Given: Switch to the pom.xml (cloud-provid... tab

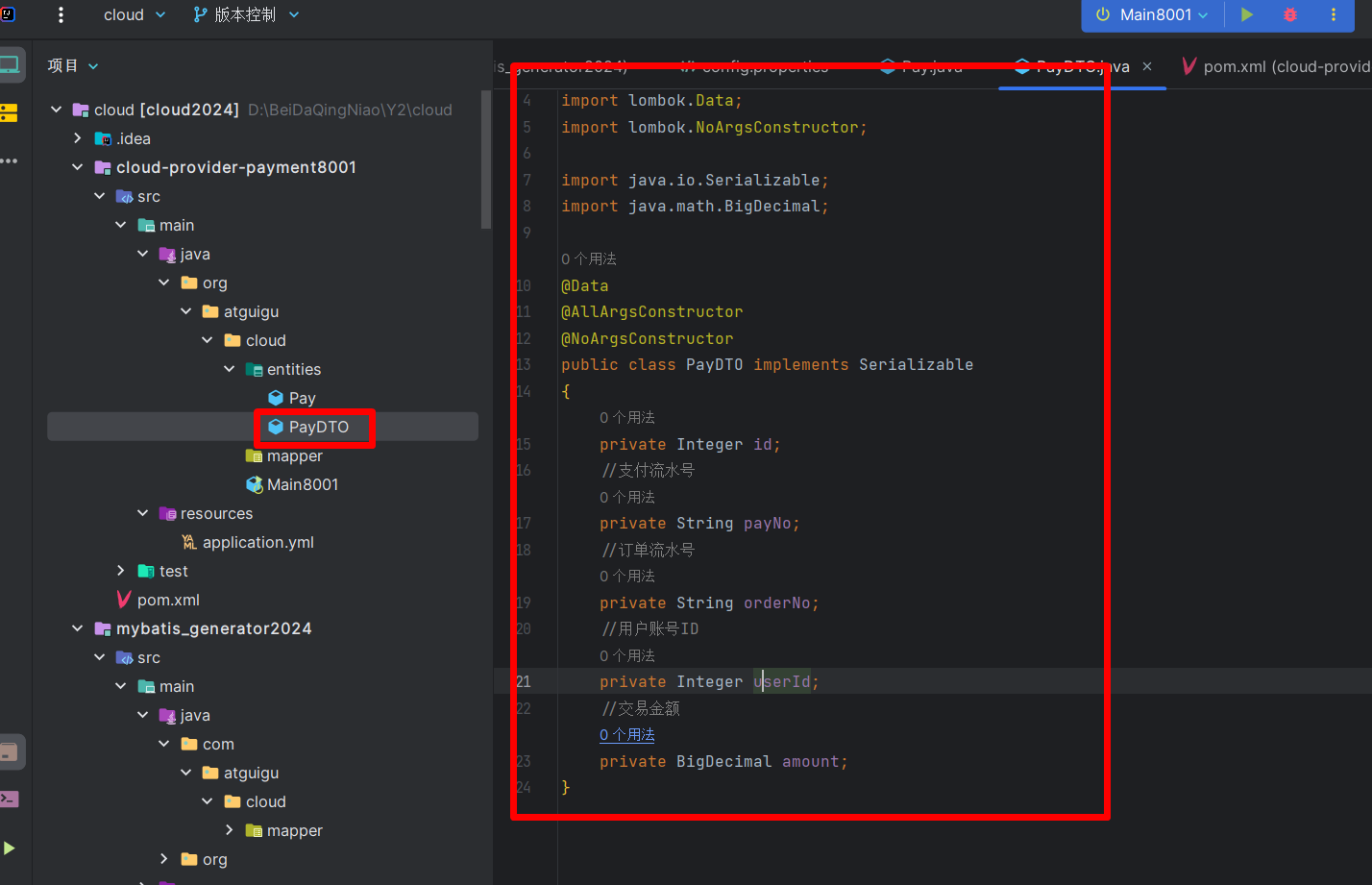Looking at the screenshot, I should pyautogui.click(x=1275, y=66).
